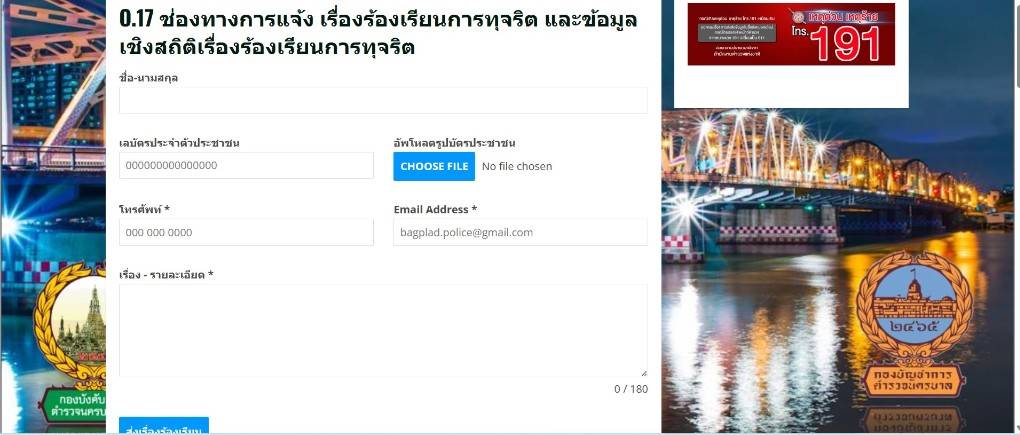Click the O.17 complaint channel heading
This screenshot has width=1020, height=435.
tap(379, 33)
